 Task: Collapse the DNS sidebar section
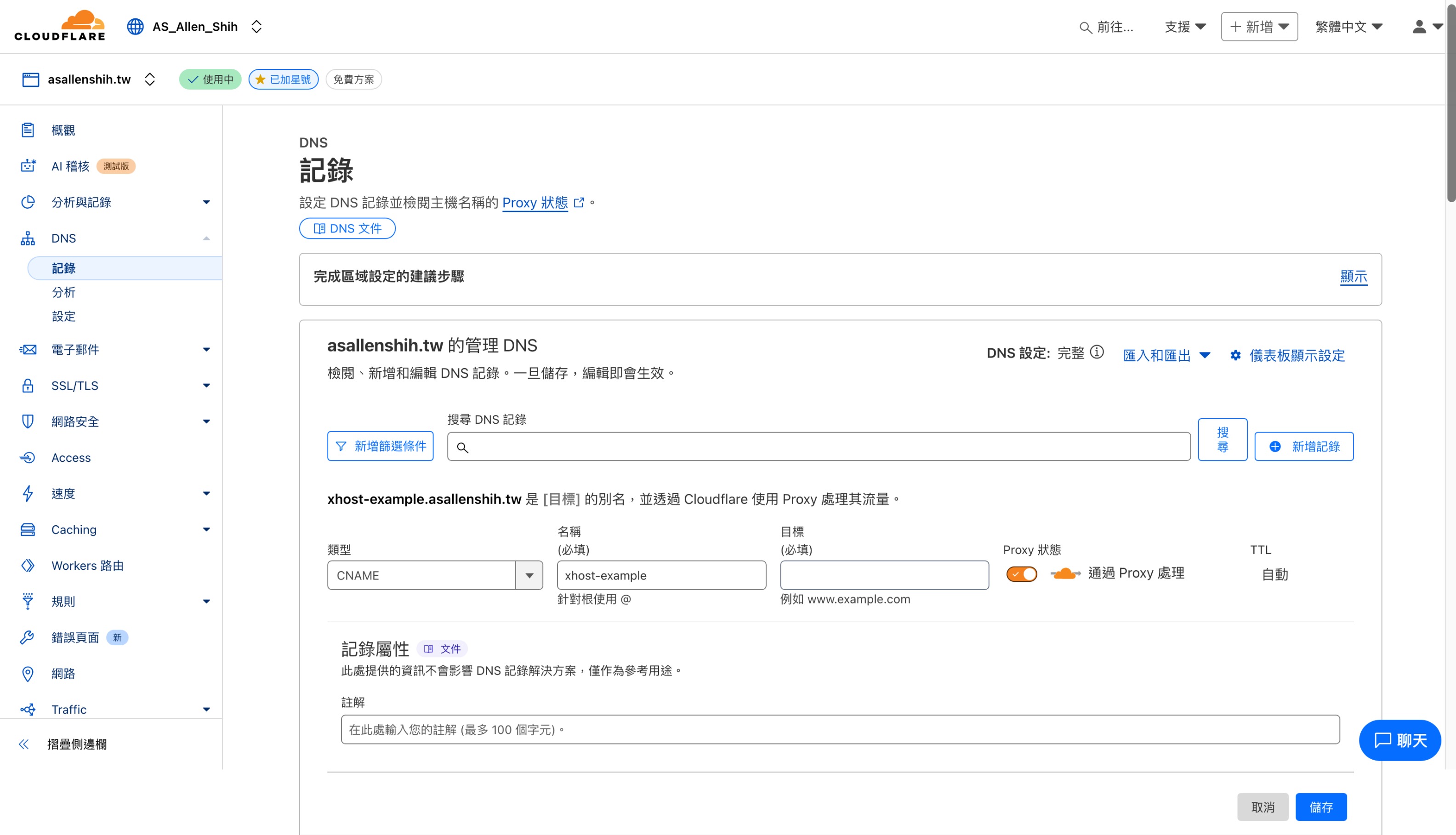coord(206,238)
